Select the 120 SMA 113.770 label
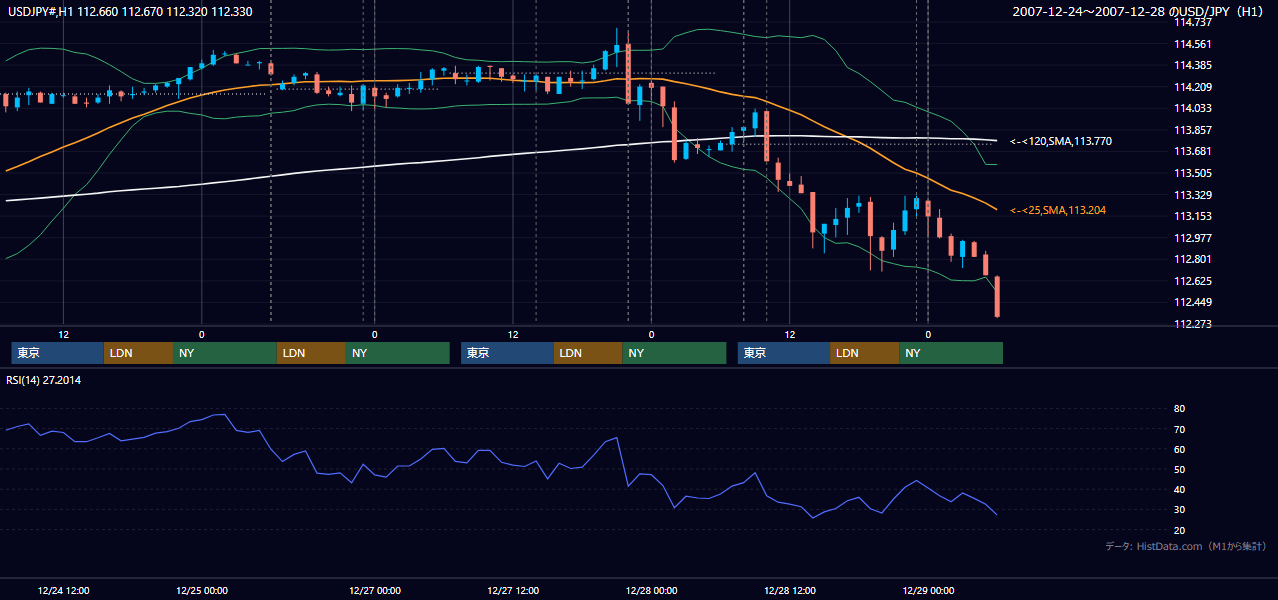1278x600 pixels. point(1061,142)
